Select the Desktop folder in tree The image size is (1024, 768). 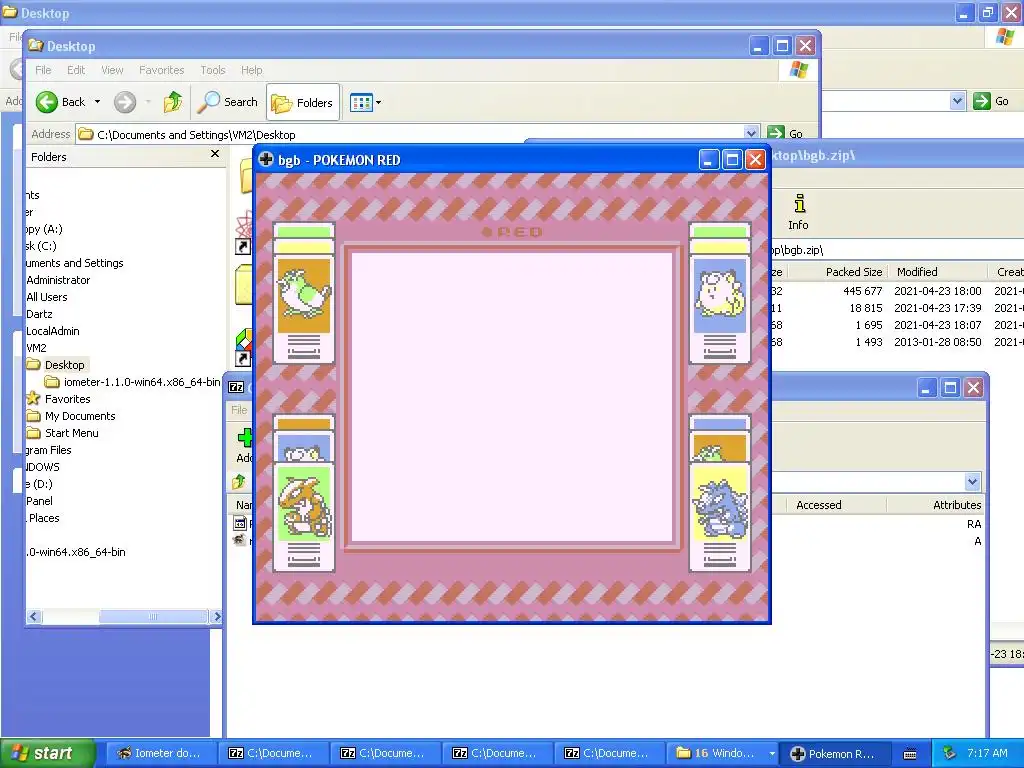pyautogui.click(x=64, y=365)
